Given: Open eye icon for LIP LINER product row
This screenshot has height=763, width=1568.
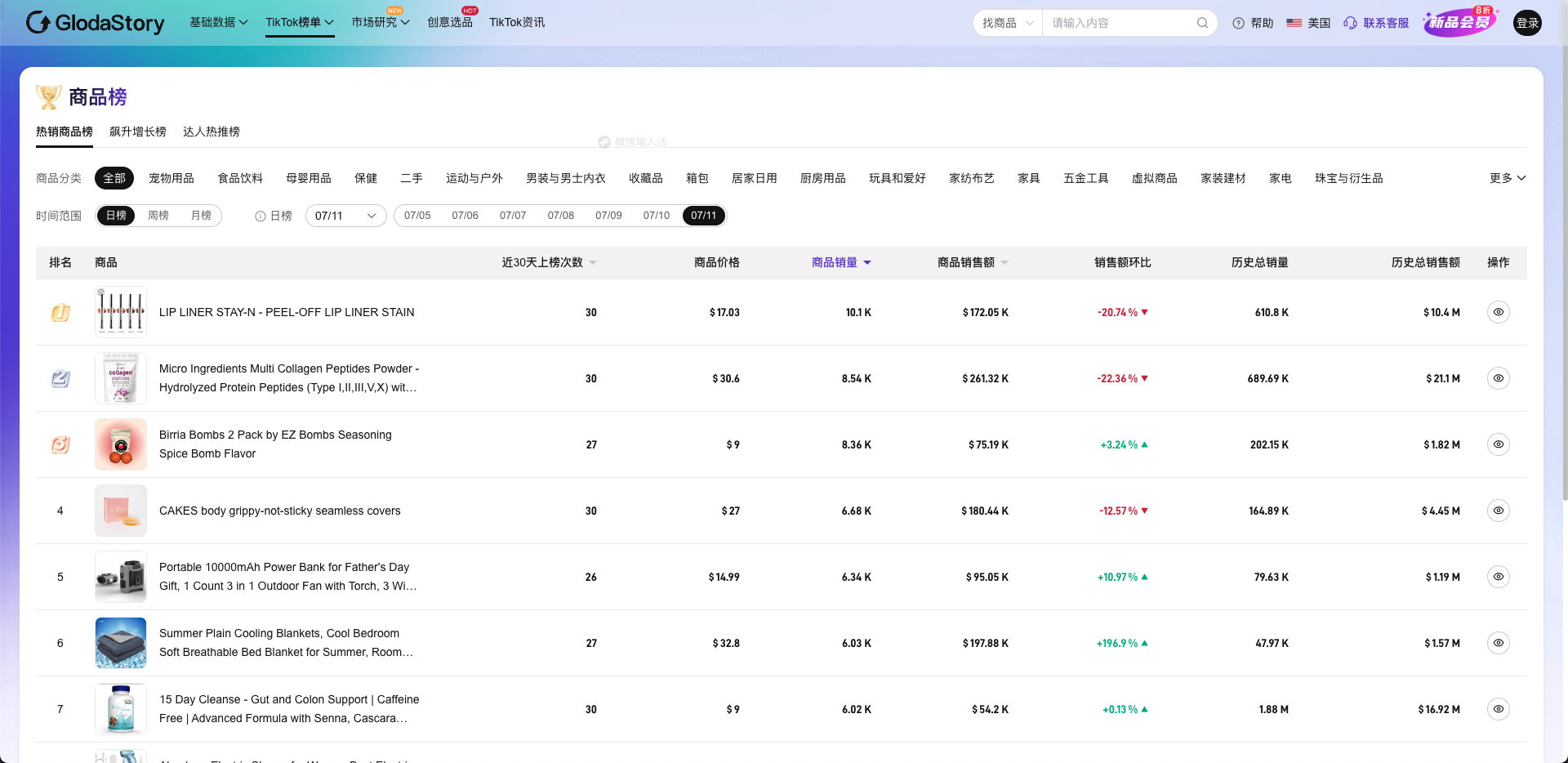Looking at the screenshot, I should point(1498,312).
